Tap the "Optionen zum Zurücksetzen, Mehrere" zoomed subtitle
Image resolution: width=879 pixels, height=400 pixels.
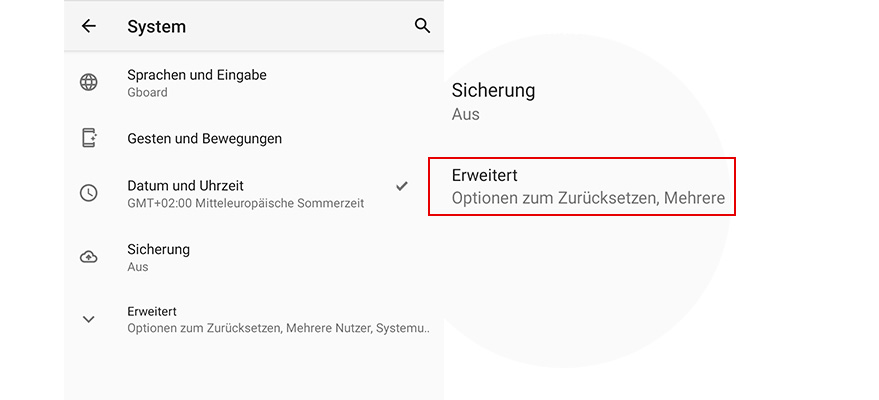[x=588, y=198]
